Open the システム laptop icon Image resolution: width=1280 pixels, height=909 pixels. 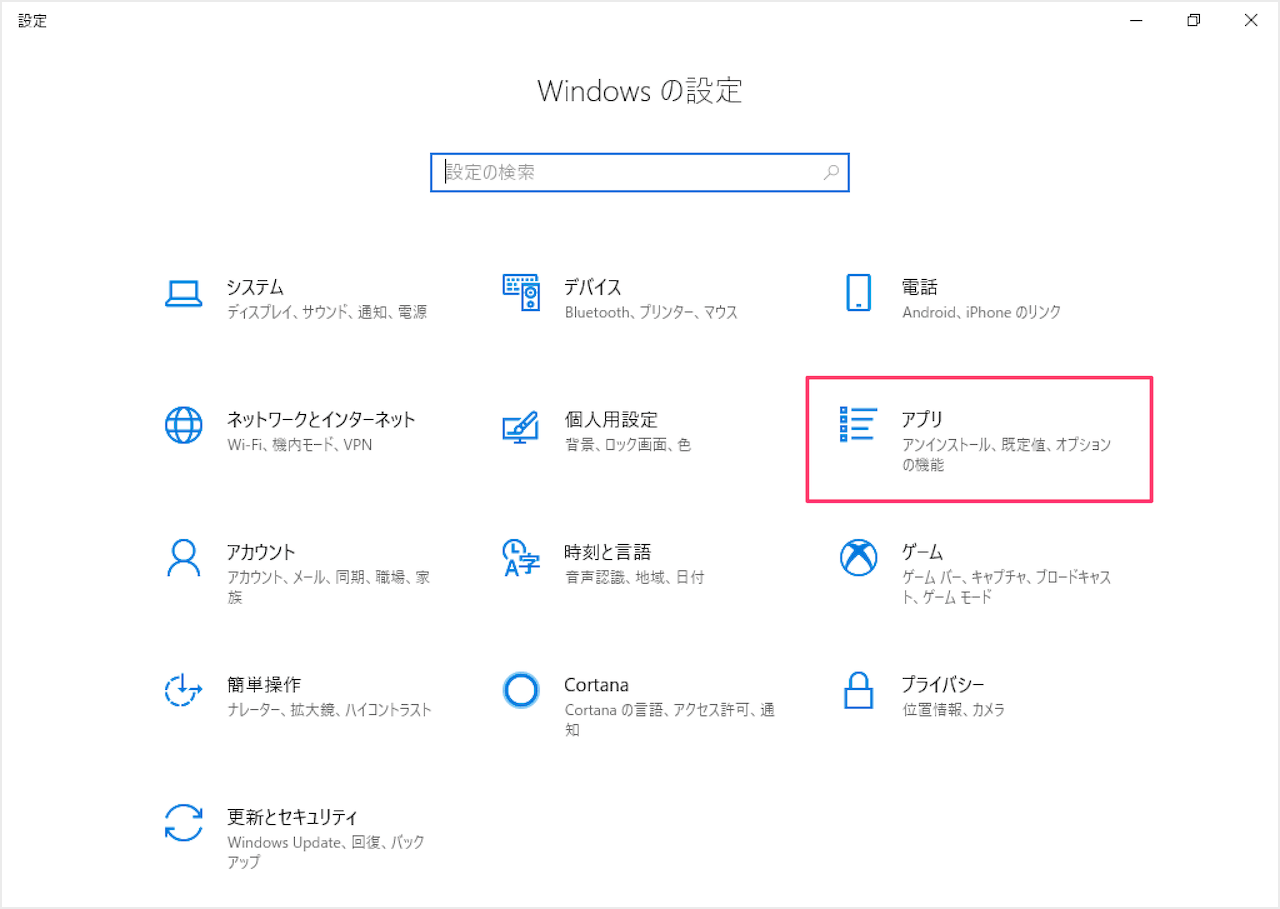click(183, 293)
